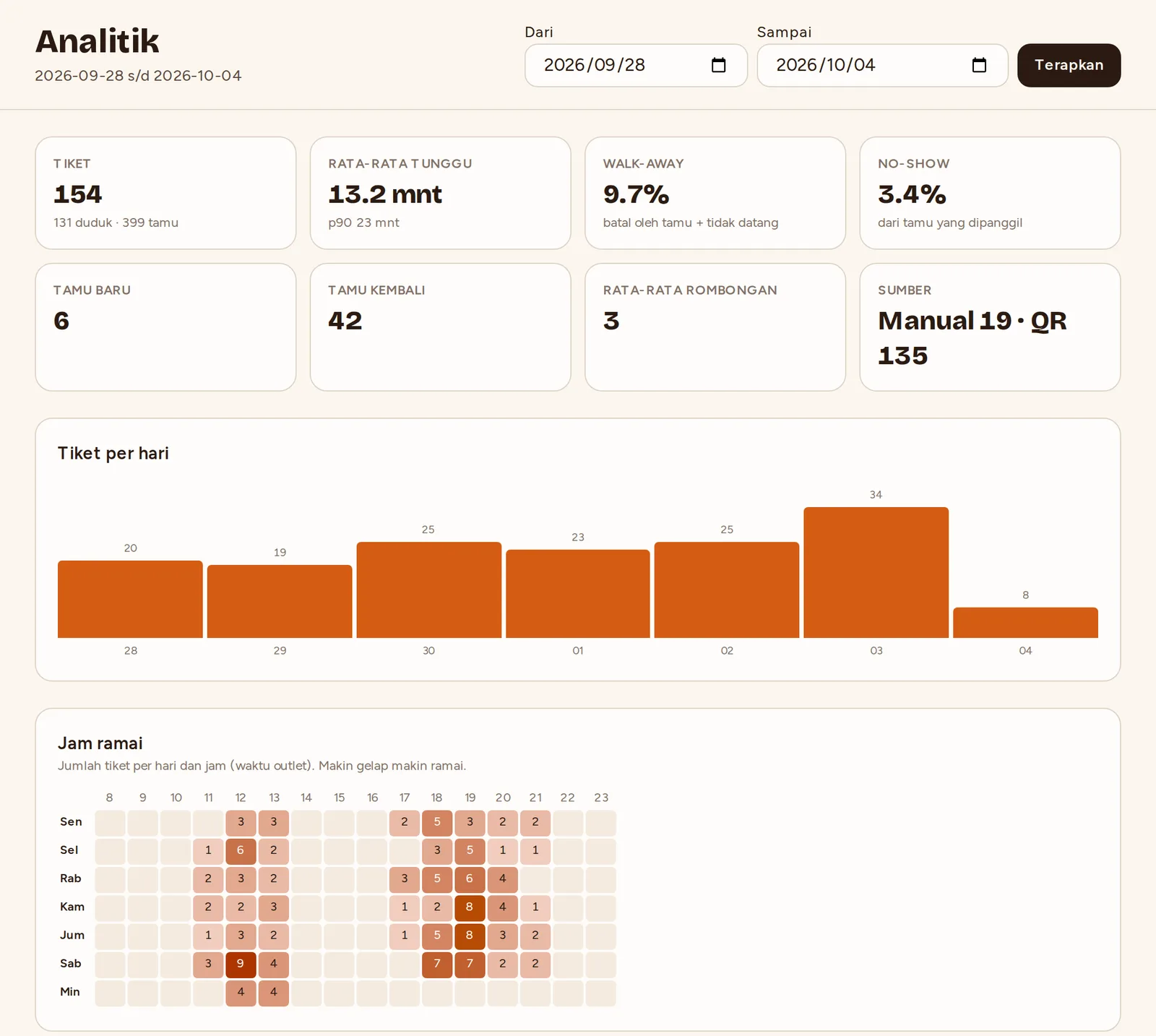Viewport: 1156px width, 1036px height.
Task: Click the Rata-rata Tunggu value 13.2 mnt
Action: pos(385,194)
